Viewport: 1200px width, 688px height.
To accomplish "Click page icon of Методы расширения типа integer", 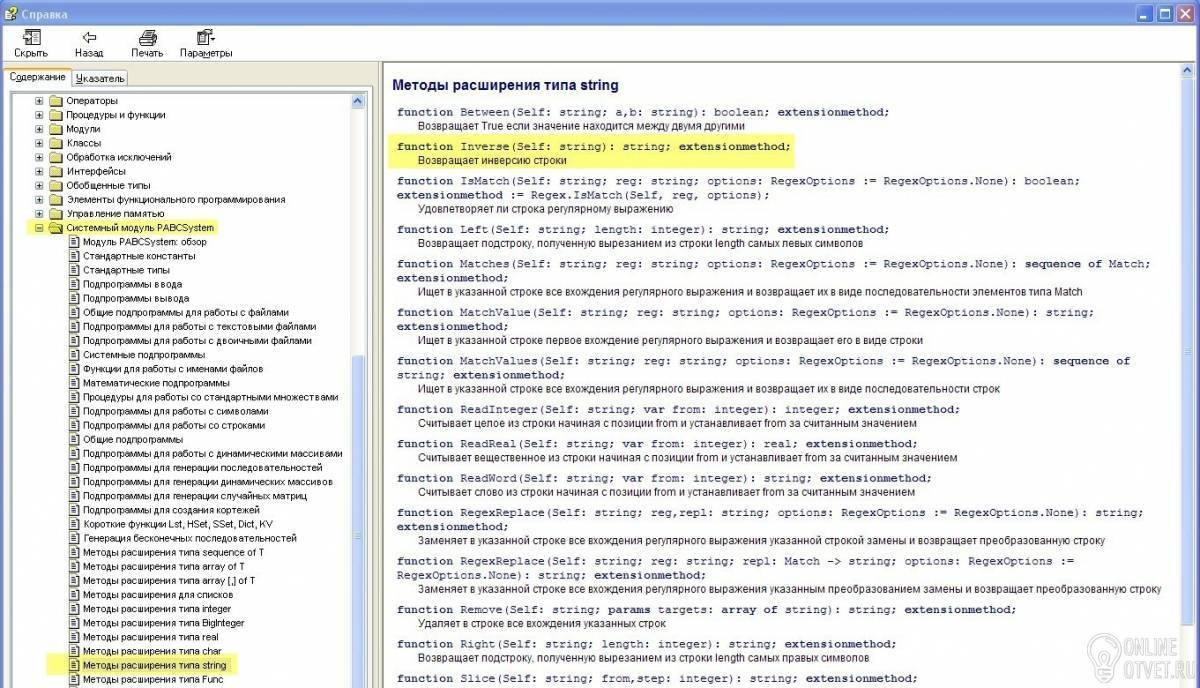I will click(73, 608).
